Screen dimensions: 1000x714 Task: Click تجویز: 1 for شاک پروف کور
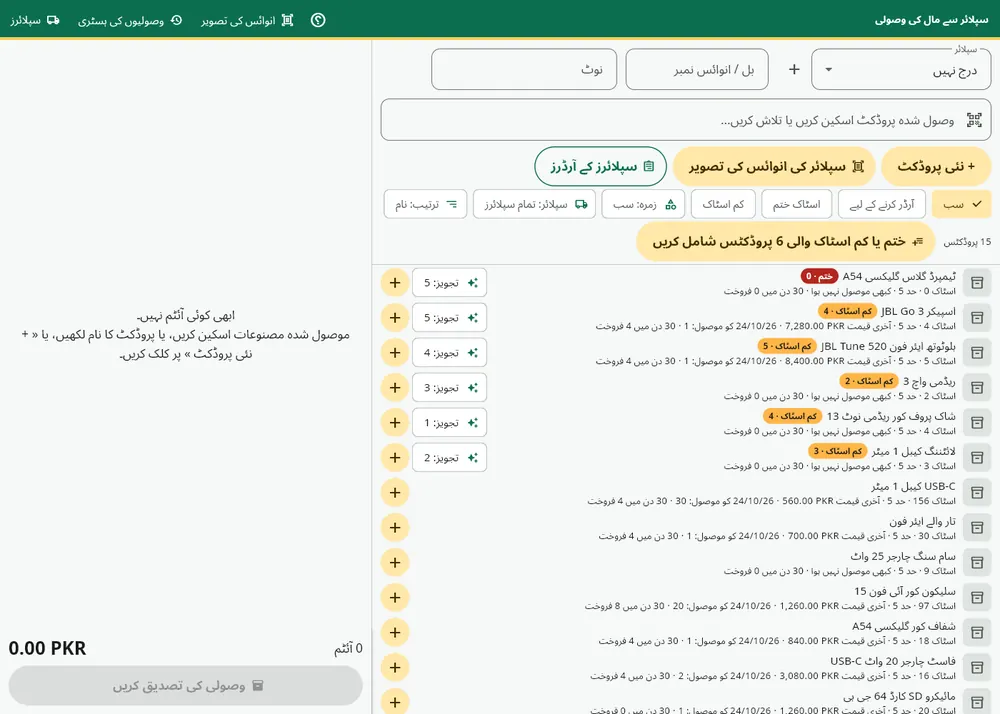pyautogui.click(x=450, y=423)
